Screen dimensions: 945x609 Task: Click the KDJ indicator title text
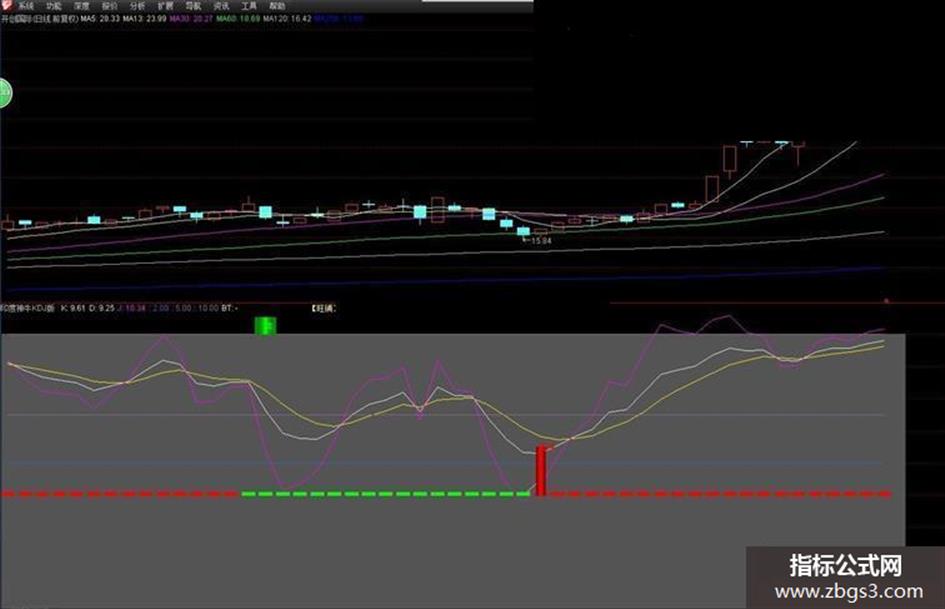pyautogui.click(x=28, y=308)
